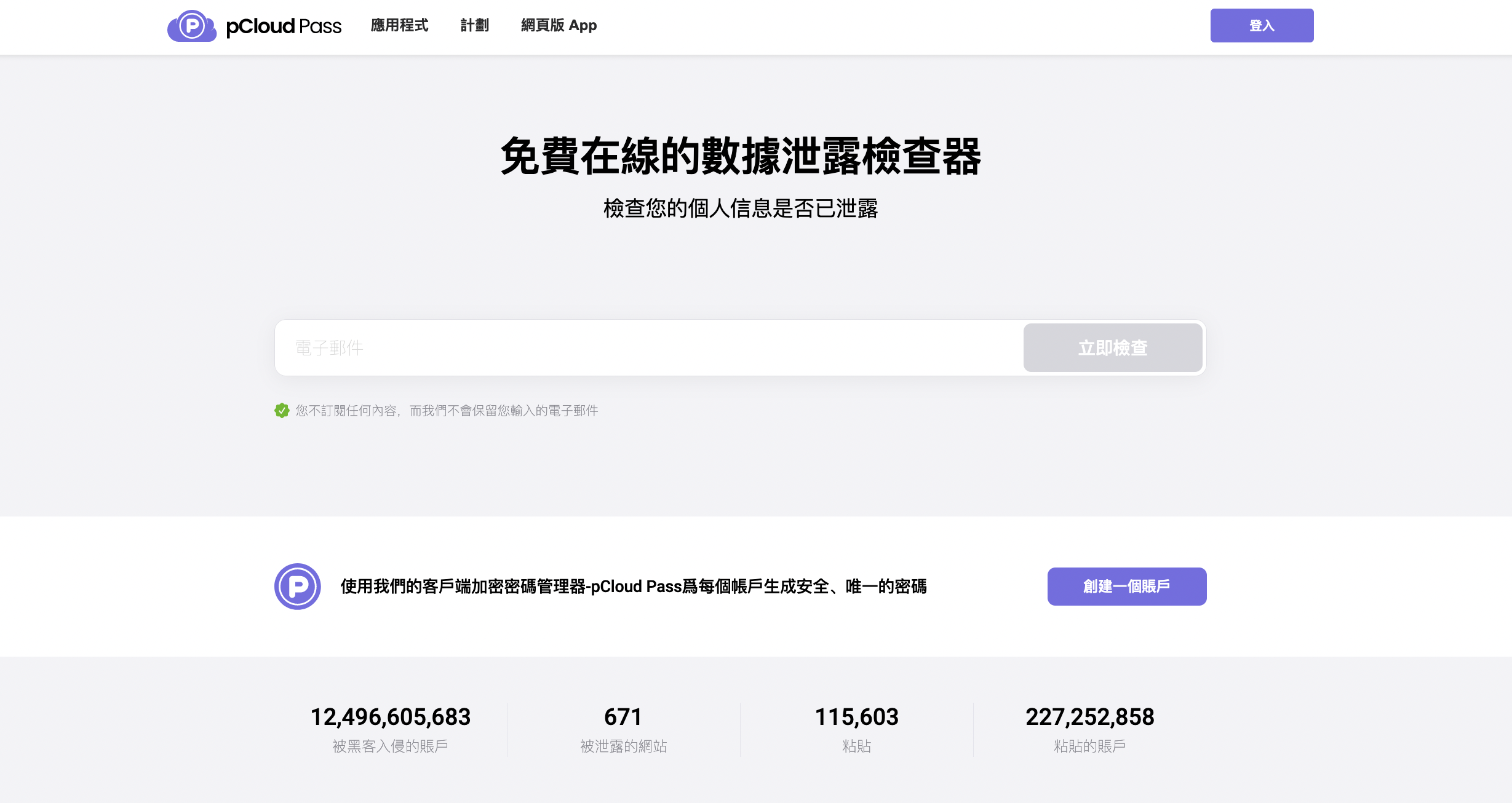Open the 應用程式 menu item
Image resolution: width=1512 pixels, height=803 pixels.
[400, 25]
